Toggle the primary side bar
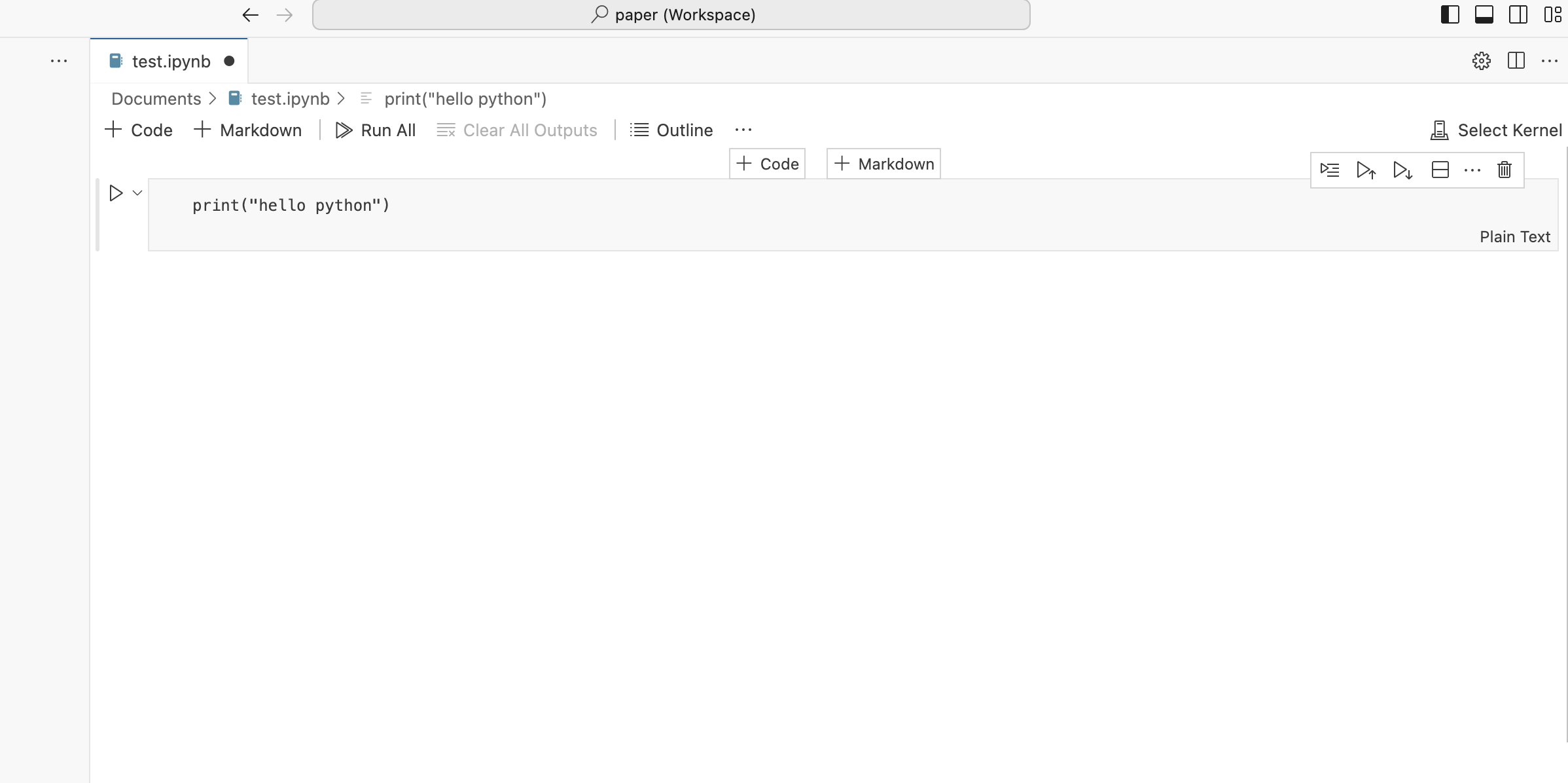Viewport: 1568px width, 783px height. pyautogui.click(x=1450, y=14)
